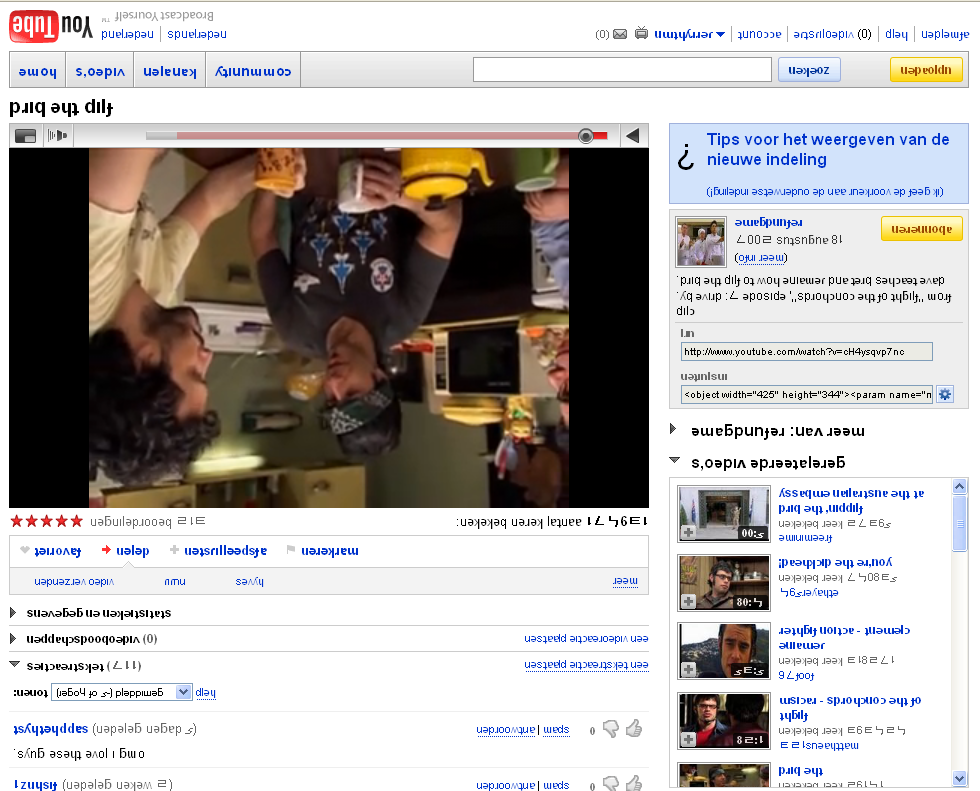The height and width of the screenshot is (791, 980).
Task: Click the plus icon on the first related video thumbnail
Action: pyautogui.click(x=688, y=533)
